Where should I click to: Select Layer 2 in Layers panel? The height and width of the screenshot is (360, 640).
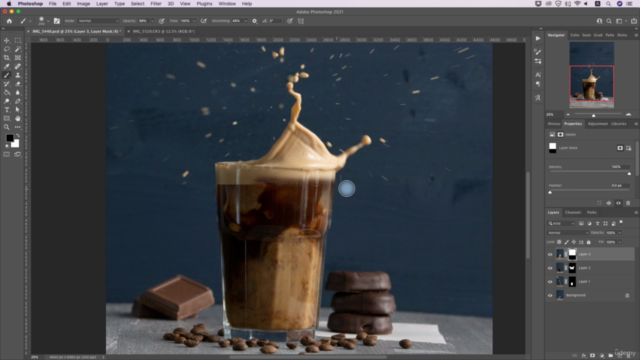[x=594, y=268]
